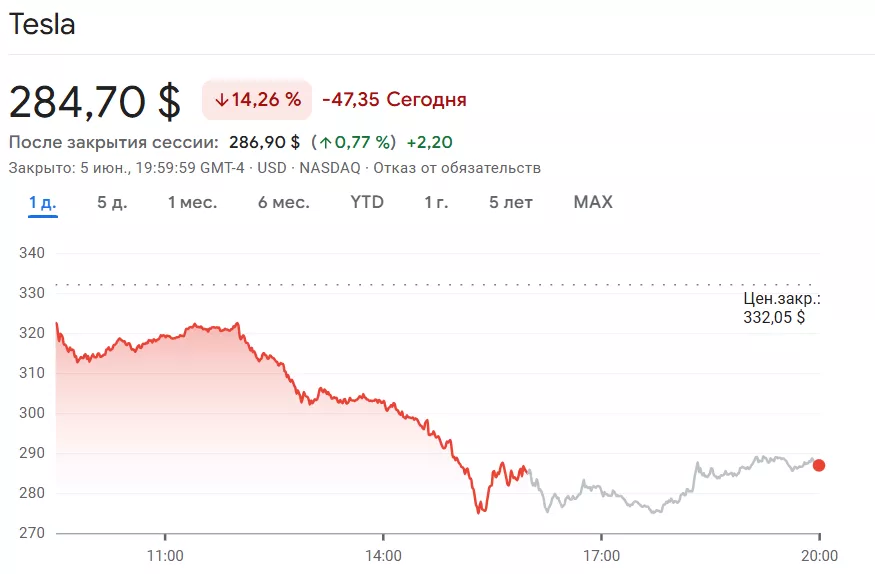Open the 1 мес. chart tab
This screenshot has height=574, width=875.
pyautogui.click(x=192, y=203)
